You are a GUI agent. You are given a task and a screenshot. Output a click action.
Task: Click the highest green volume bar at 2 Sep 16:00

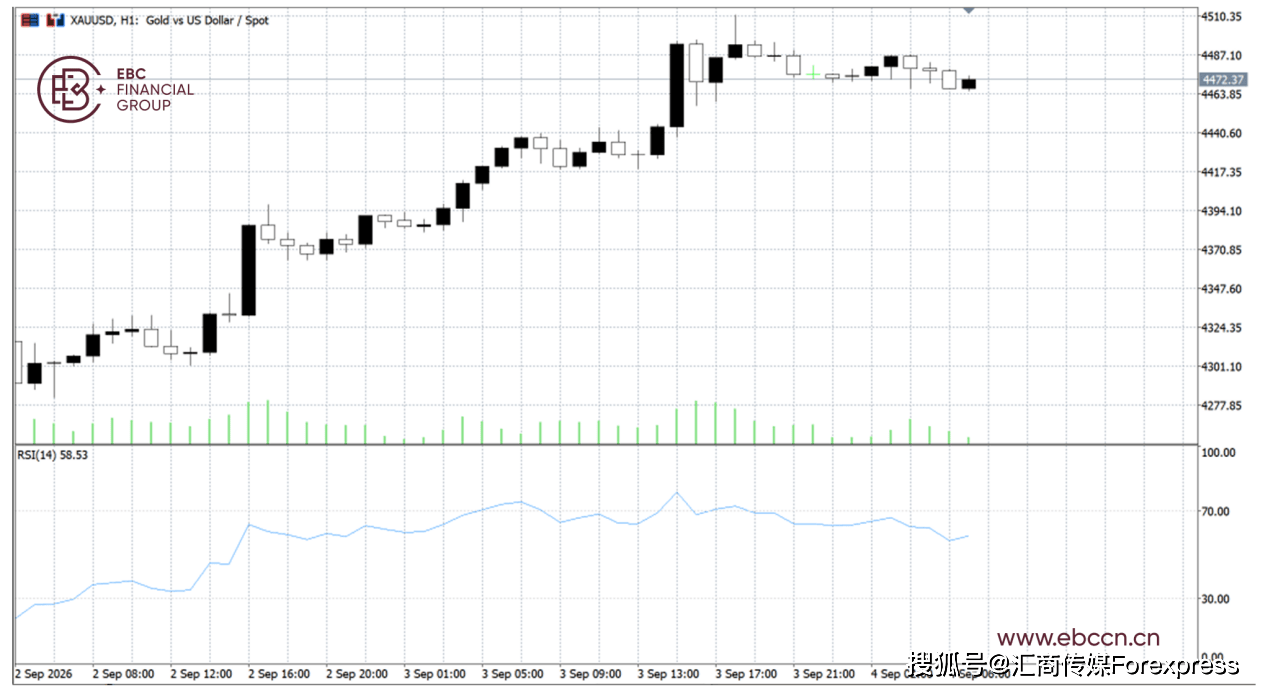[267, 422]
